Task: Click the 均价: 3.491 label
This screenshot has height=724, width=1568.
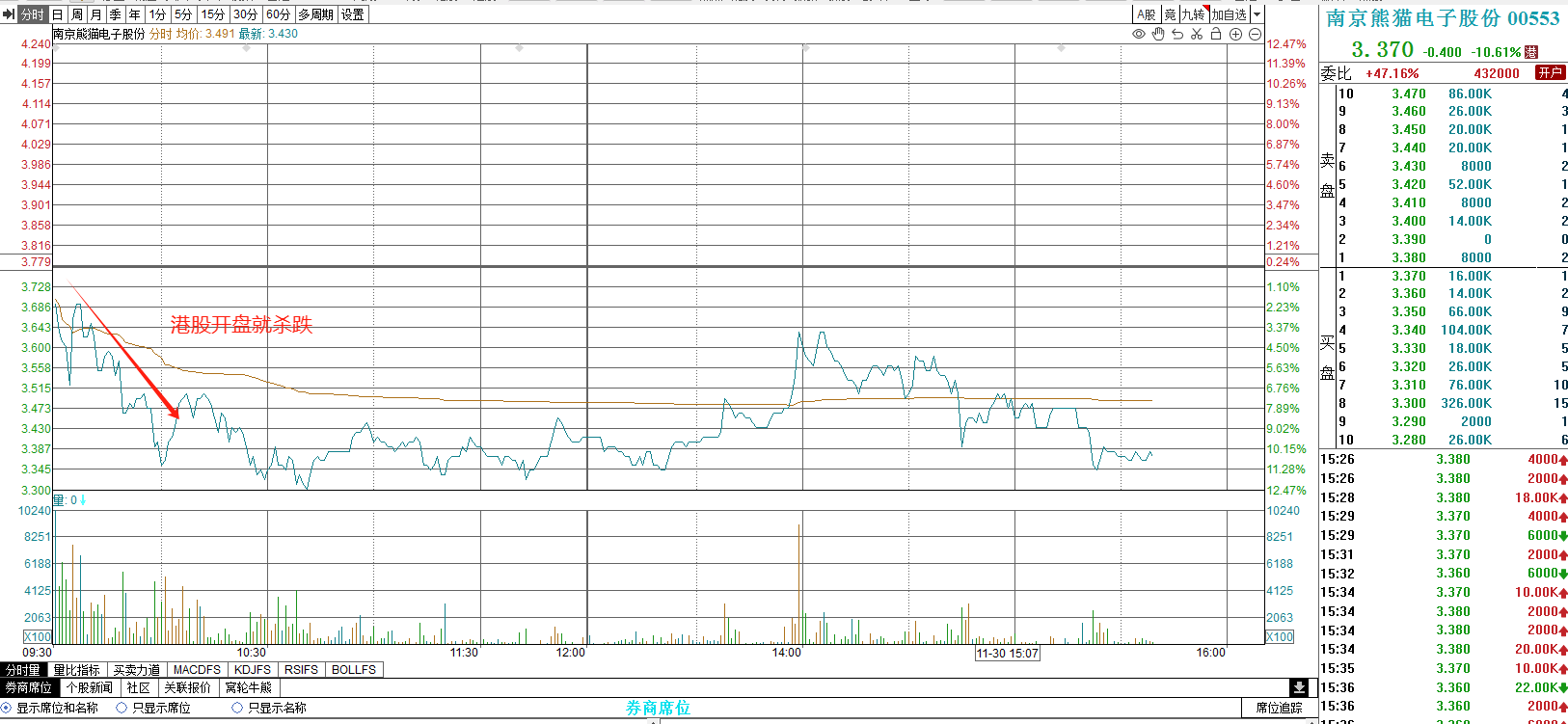Action: tap(205, 34)
